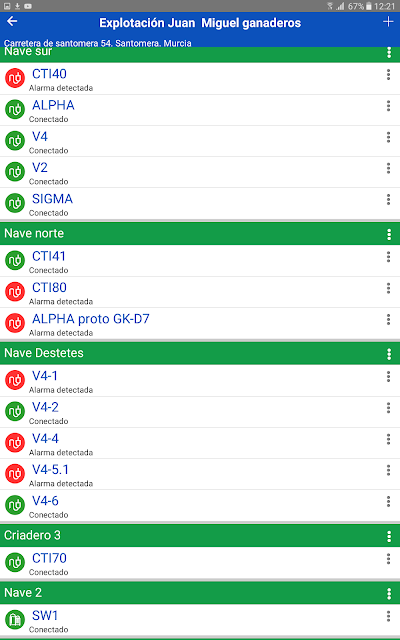Image resolution: width=400 pixels, height=640 pixels.
Task: Open overflow menu for V4-1 device
Action: 388,376
